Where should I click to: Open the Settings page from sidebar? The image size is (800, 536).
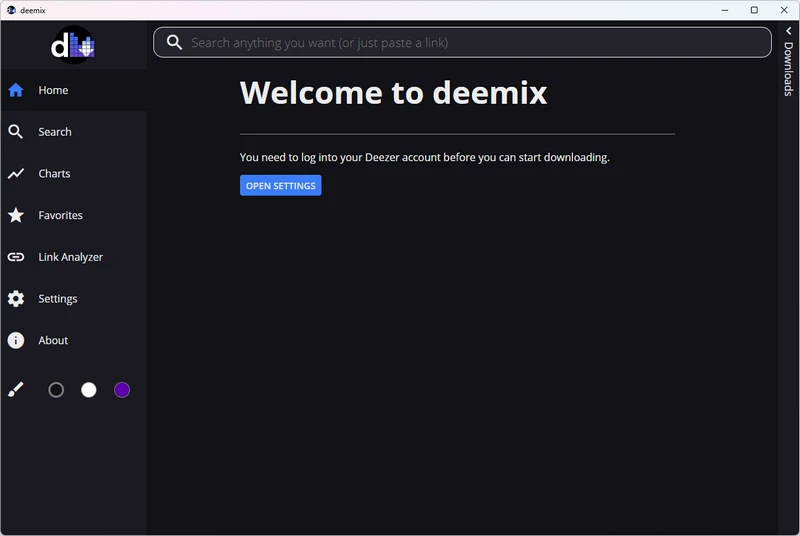tap(74, 299)
